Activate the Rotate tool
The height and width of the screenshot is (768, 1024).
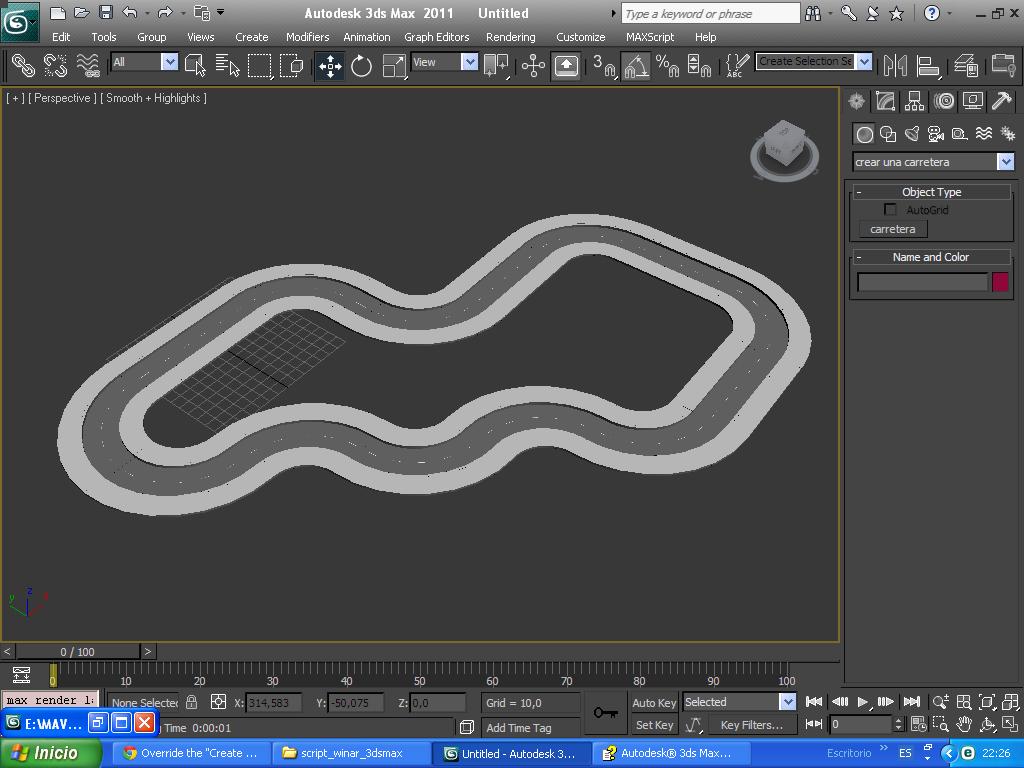(361, 66)
